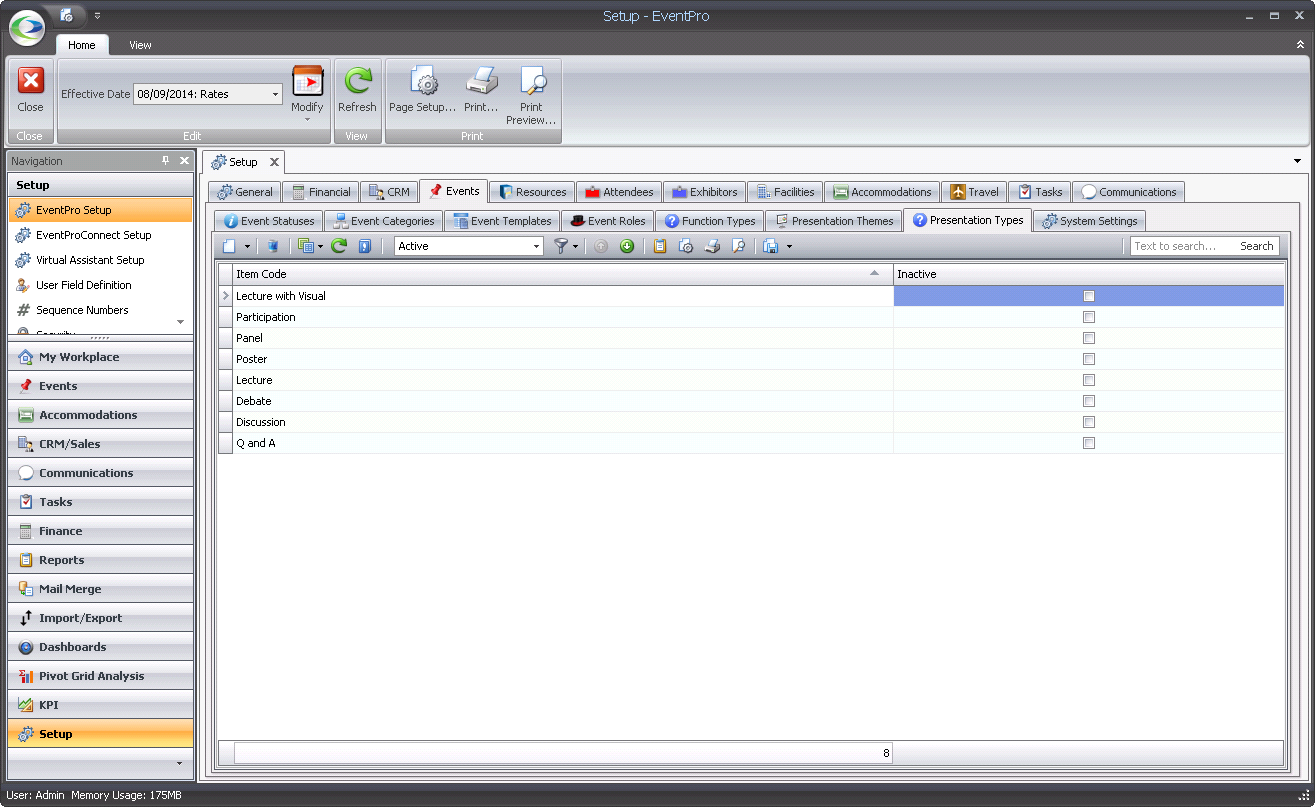This screenshot has width=1315, height=807.
Task: Click the blue info page icon in grid toolbar
Action: (x=365, y=246)
